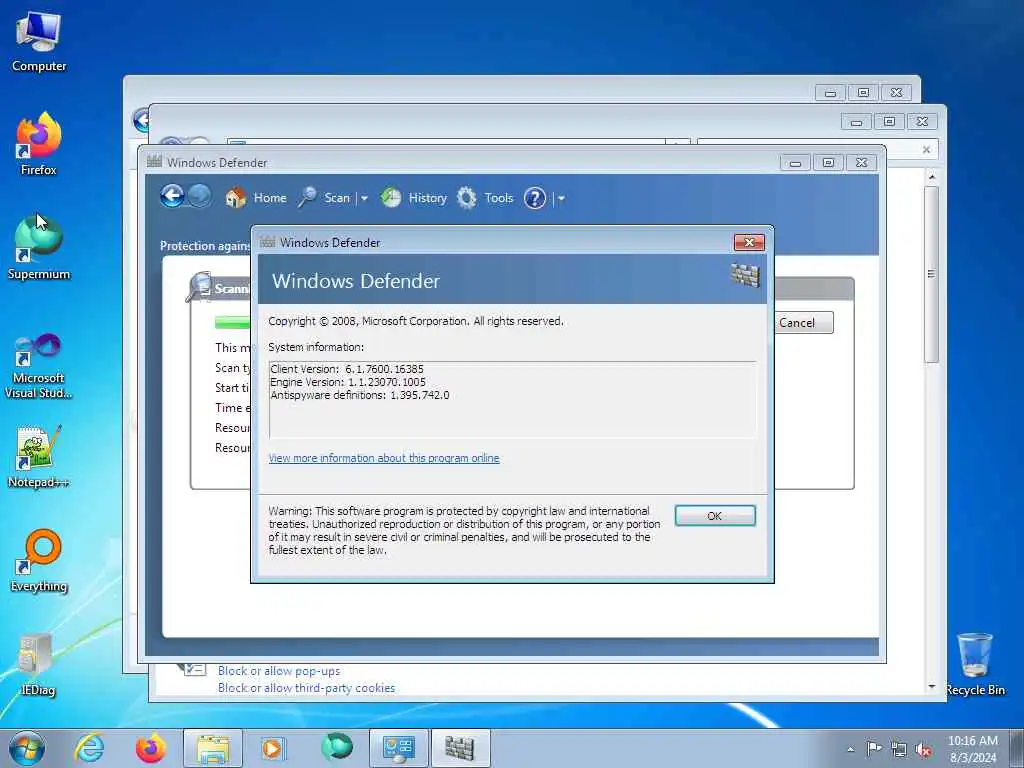Click scrollbar up arrow in the background window
The width and height of the screenshot is (1024, 768).
(x=932, y=177)
